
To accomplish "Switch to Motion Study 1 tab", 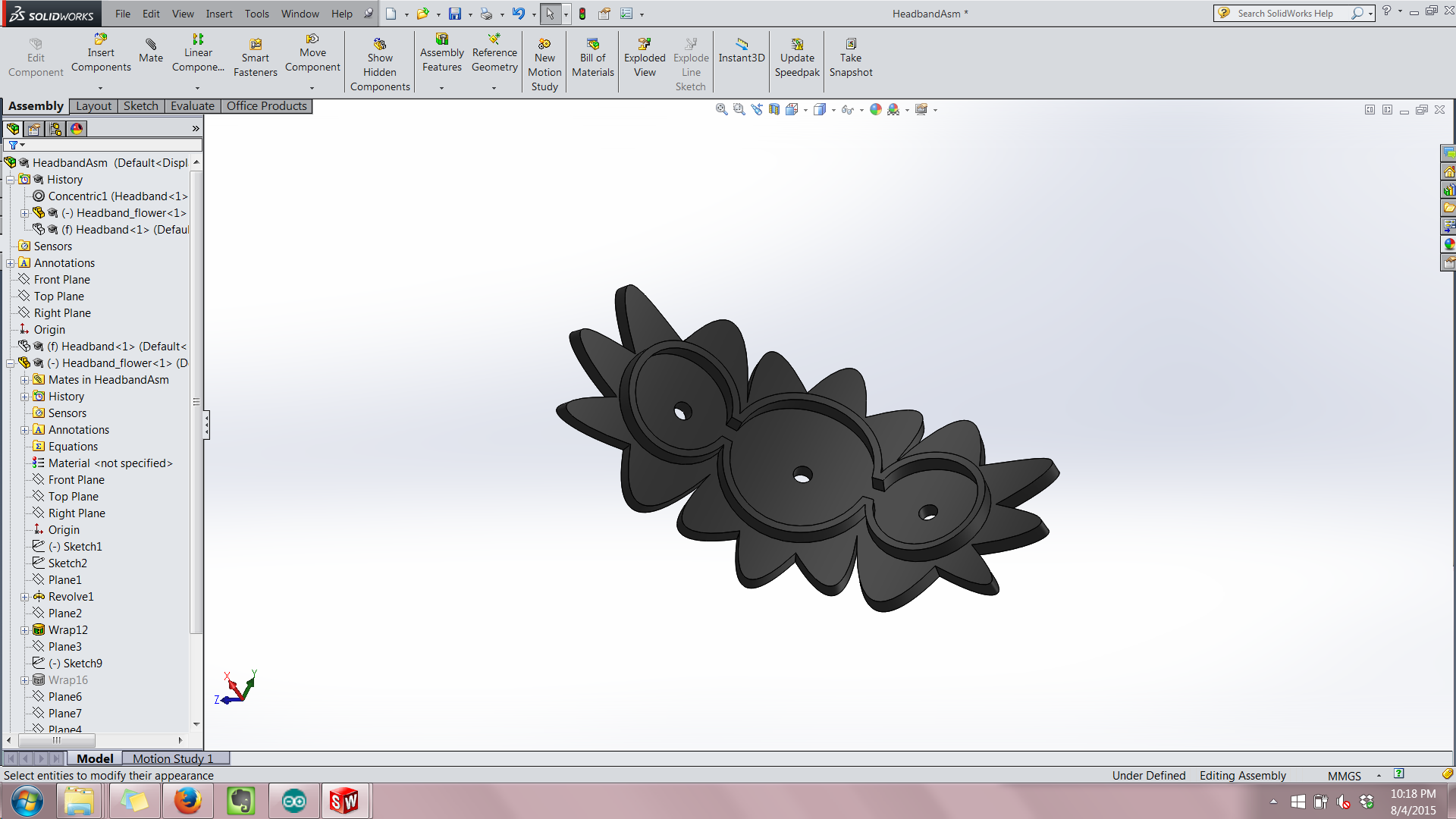I will (173, 758).
